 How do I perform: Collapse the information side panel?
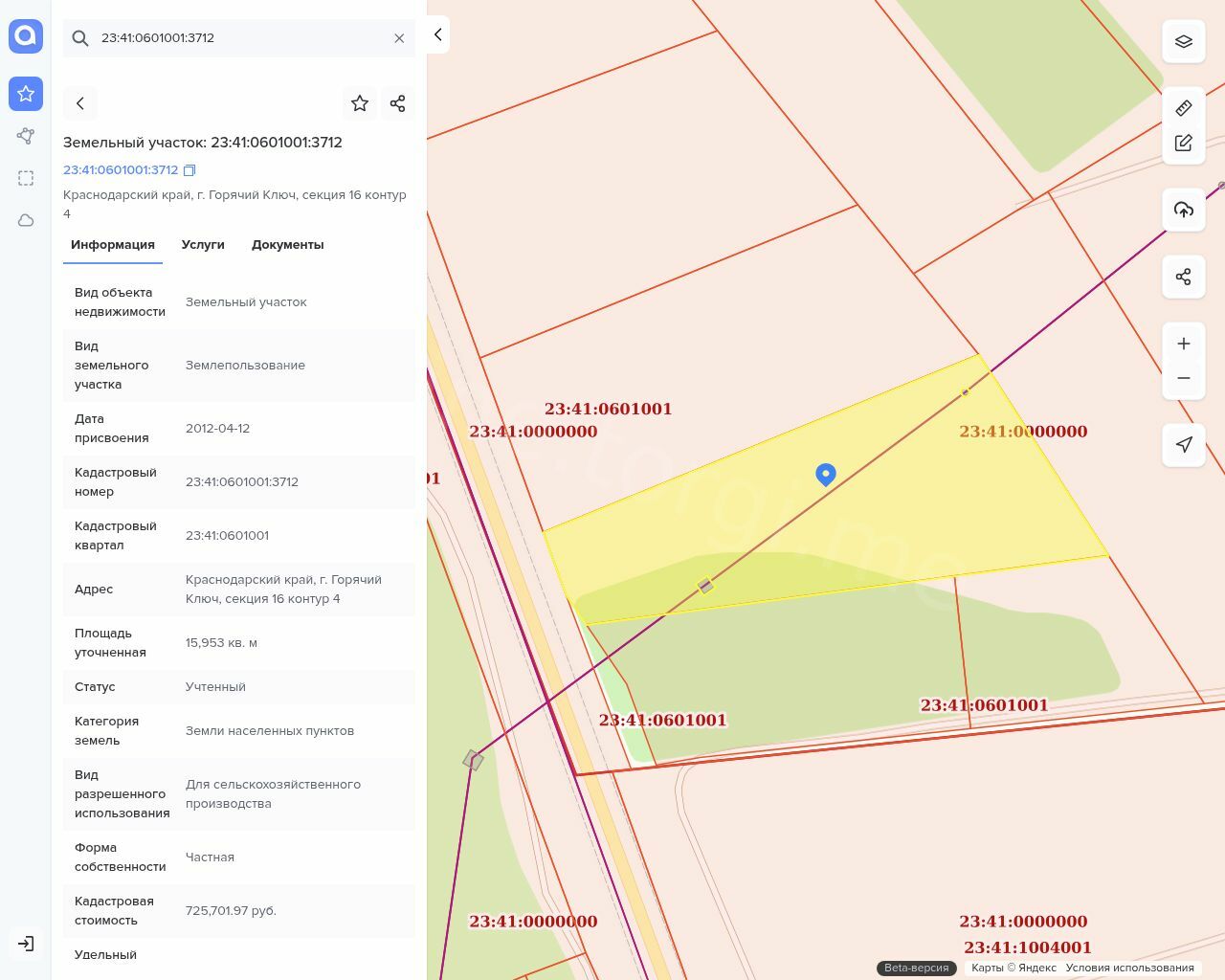point(437,34)
